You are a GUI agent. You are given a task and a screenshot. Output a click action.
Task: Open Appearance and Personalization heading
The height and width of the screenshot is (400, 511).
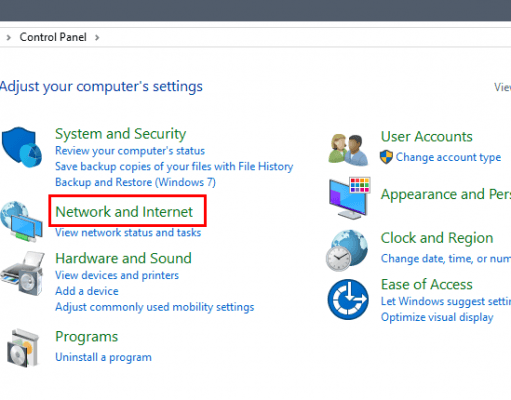[x=446, y=194]
